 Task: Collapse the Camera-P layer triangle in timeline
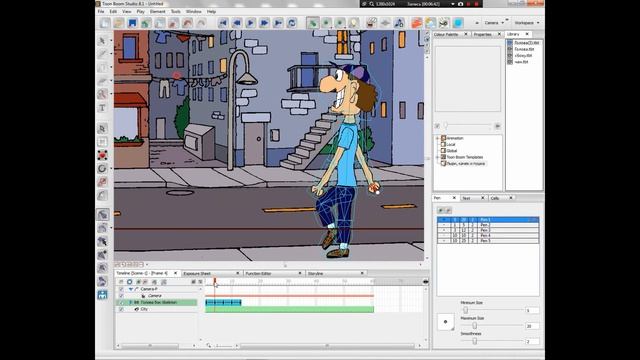tap(131, 289)
